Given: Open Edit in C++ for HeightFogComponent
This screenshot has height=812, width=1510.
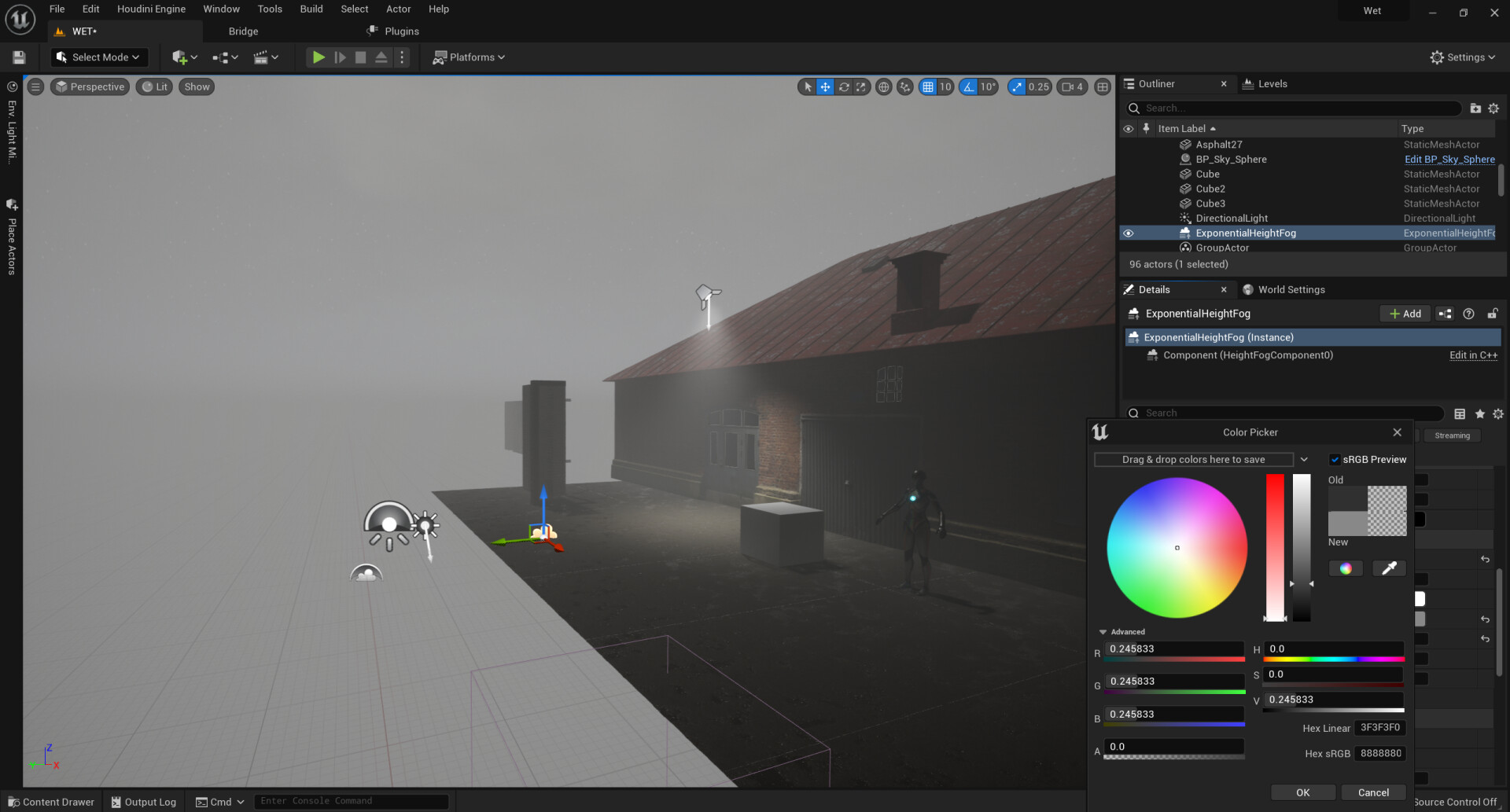Looking at the screenshot, I should coord(1472,355).
